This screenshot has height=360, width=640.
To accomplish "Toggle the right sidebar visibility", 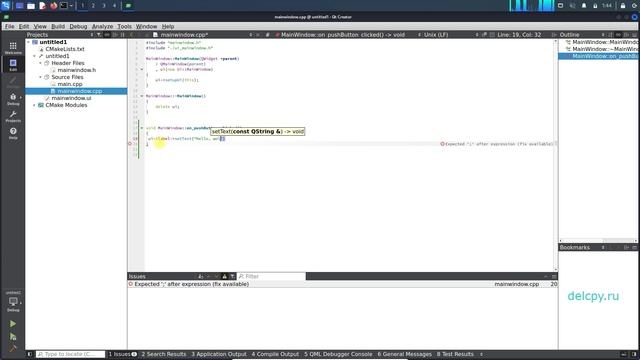I will (x=634, y=354).
